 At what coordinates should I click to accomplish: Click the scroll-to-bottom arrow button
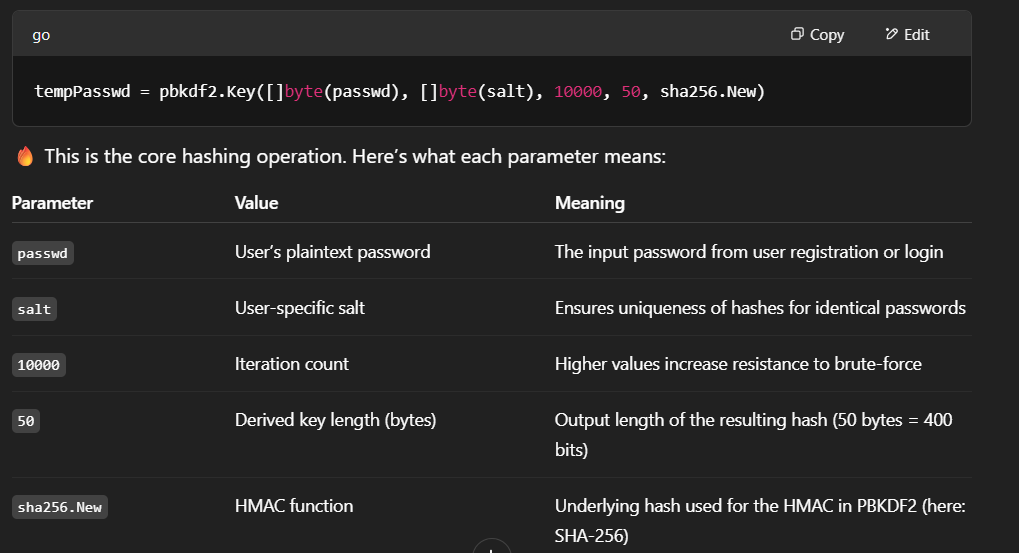pos(491,548)
